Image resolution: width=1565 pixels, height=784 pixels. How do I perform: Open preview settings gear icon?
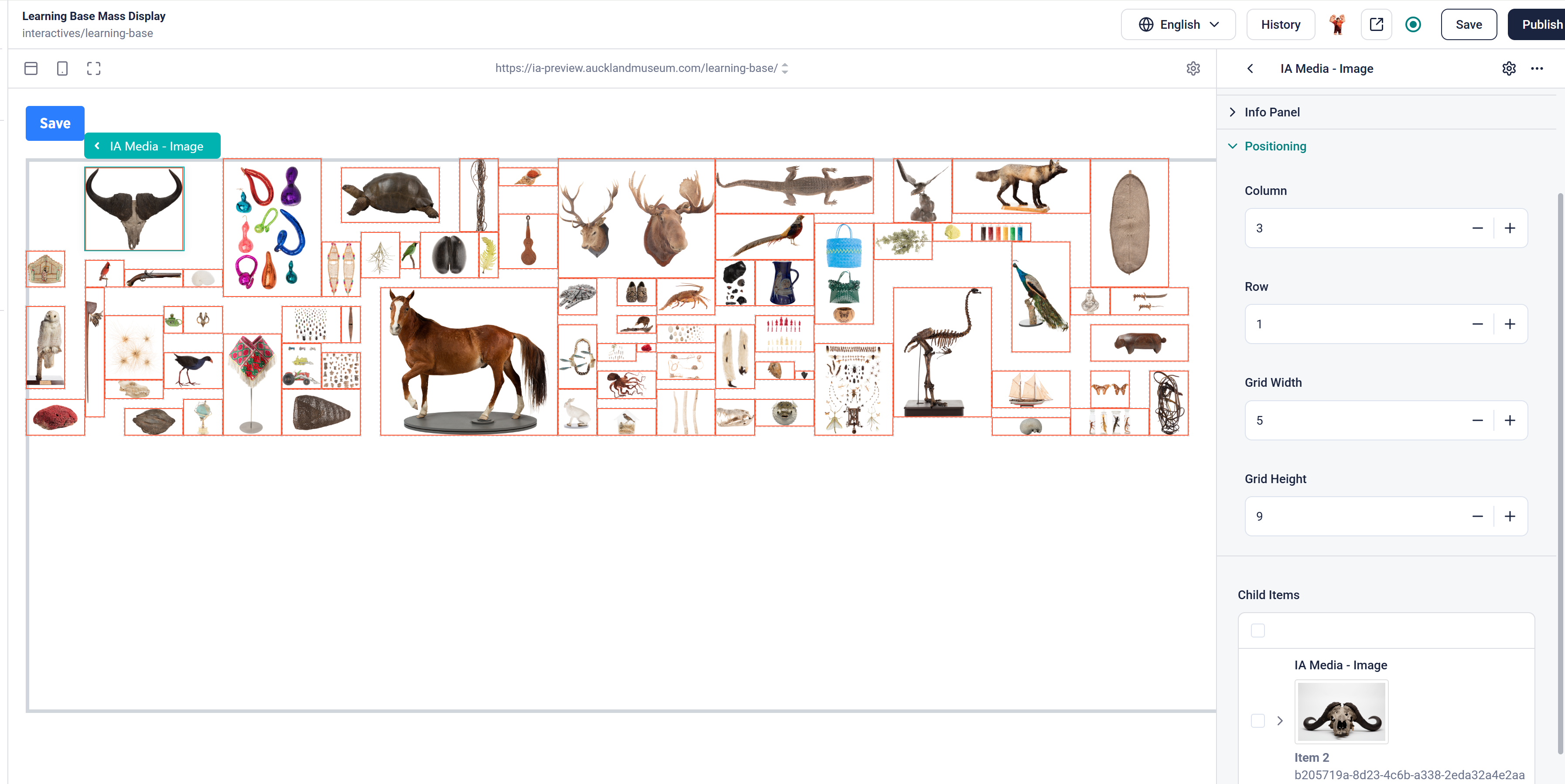click(x=1193, y=68)
